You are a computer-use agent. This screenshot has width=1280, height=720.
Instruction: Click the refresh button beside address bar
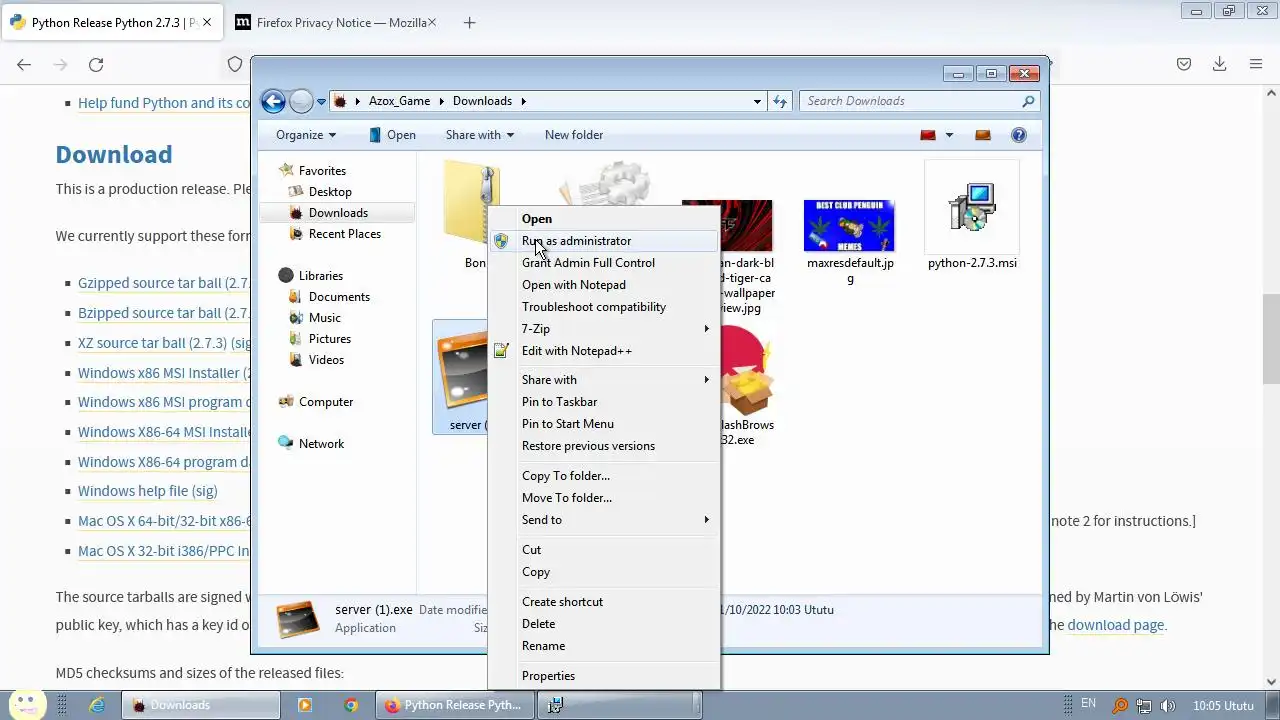[x=780, y=101]
